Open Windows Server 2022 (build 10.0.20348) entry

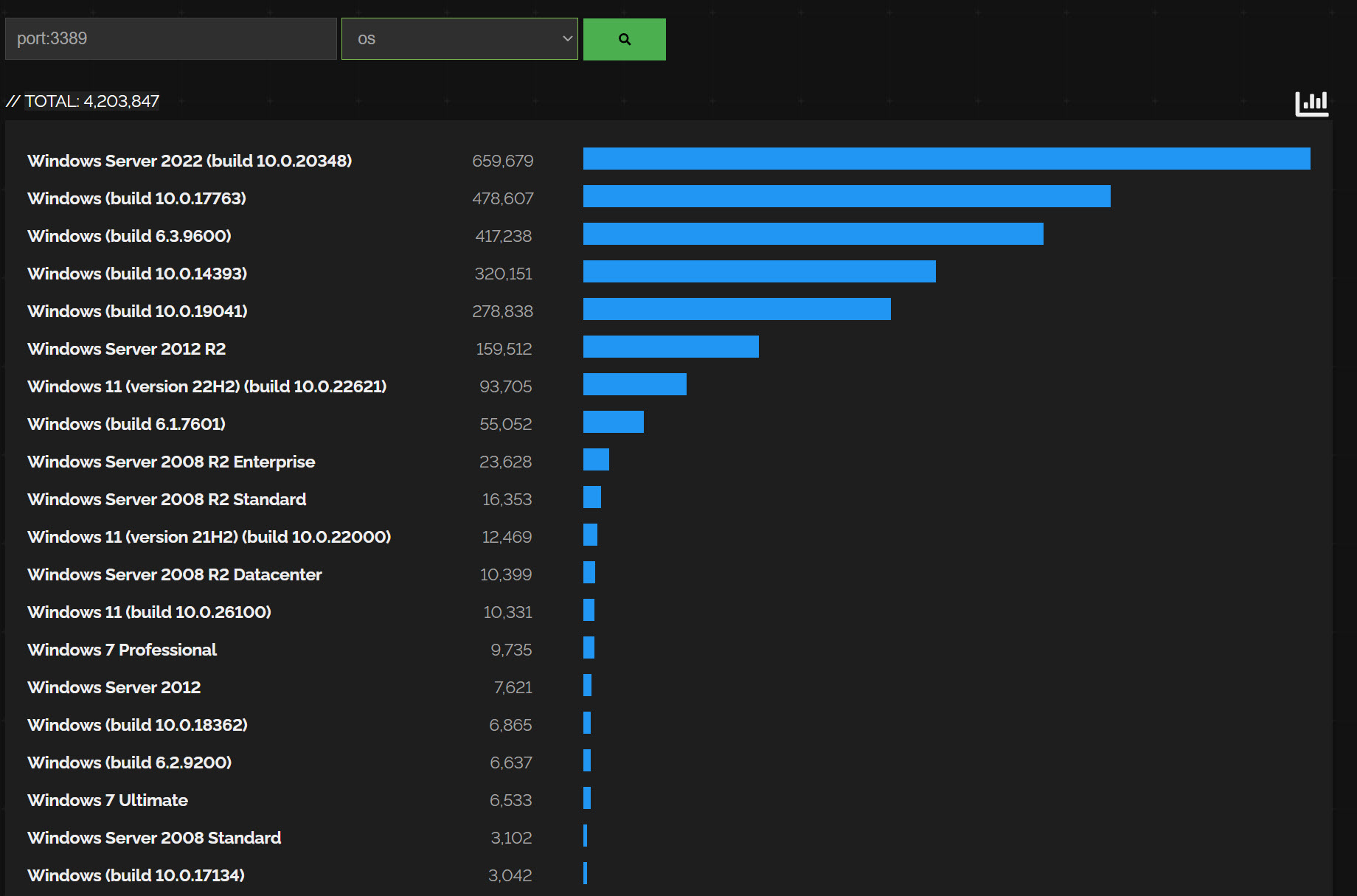tap(190, 161)
